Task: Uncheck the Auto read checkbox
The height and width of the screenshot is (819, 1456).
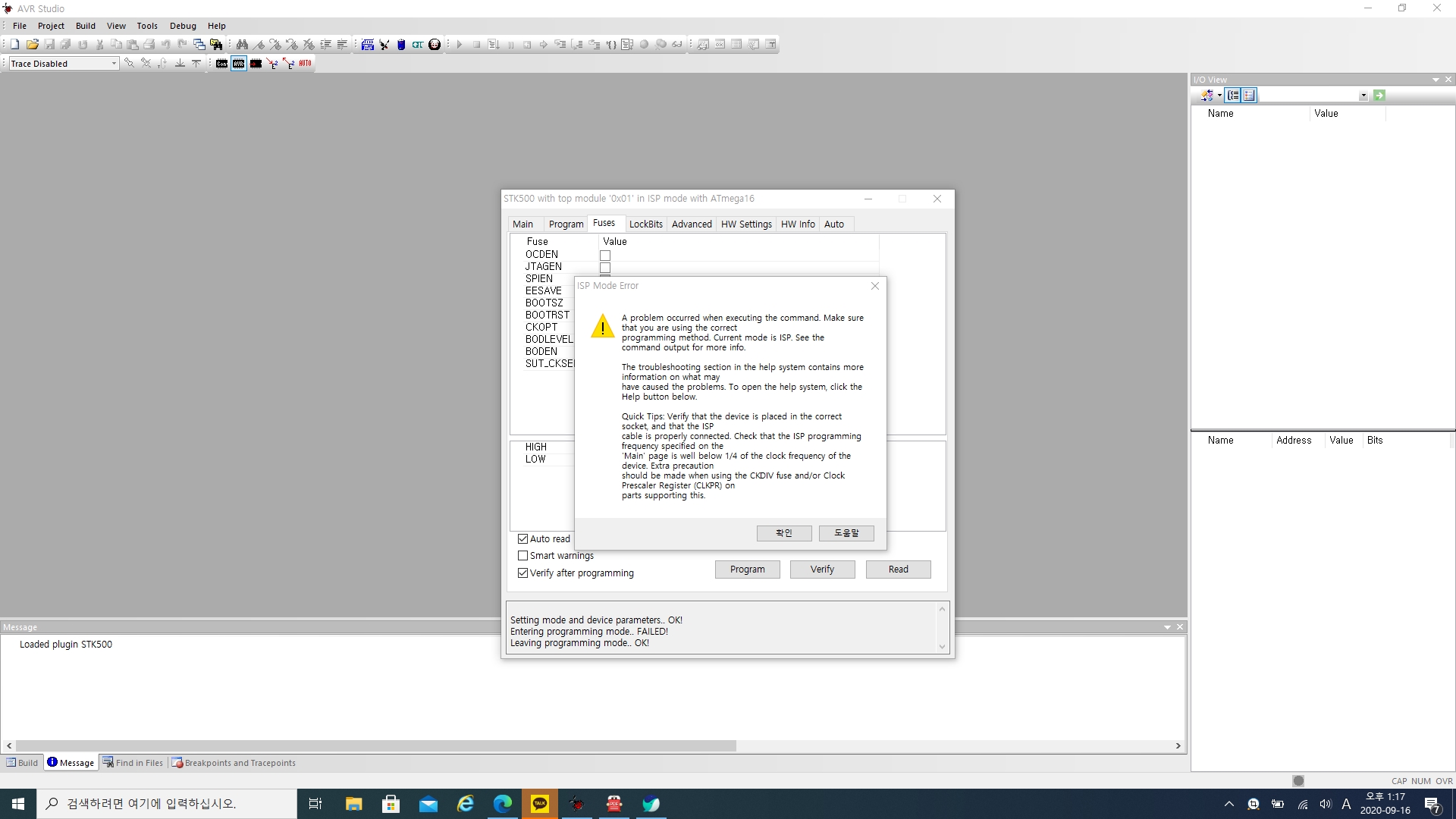Action: click(x=522, y=539)
